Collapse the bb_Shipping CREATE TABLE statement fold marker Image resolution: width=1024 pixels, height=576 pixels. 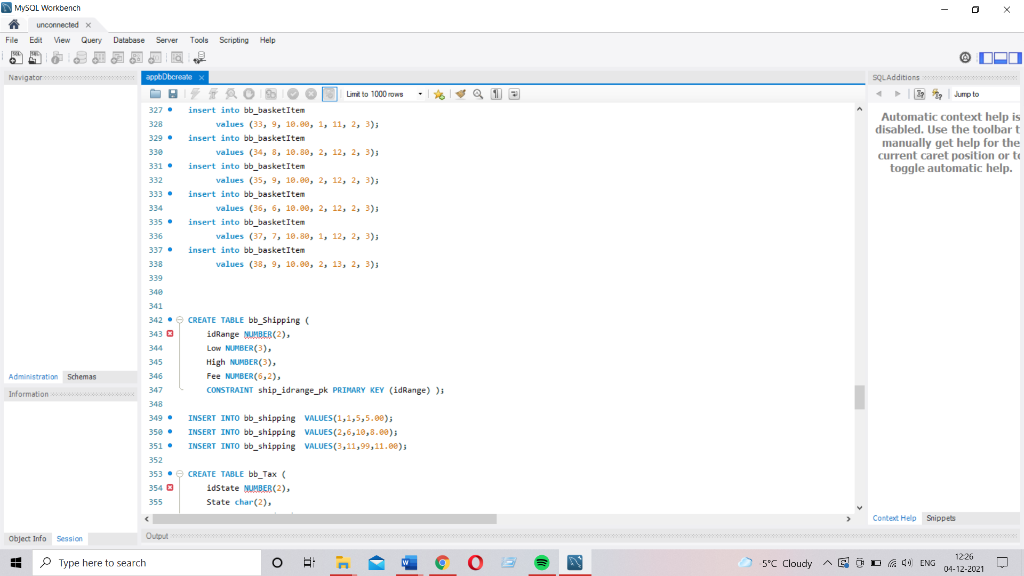pyautogui.click(x=178, y=320)
